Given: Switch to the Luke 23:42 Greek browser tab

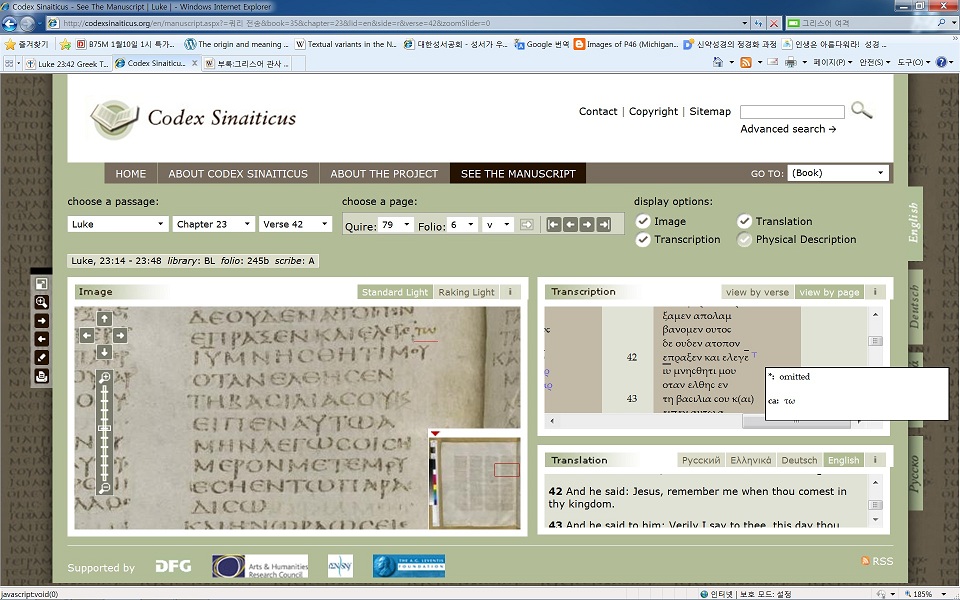Looking at the screenshot, I should (x=67, y=64).
